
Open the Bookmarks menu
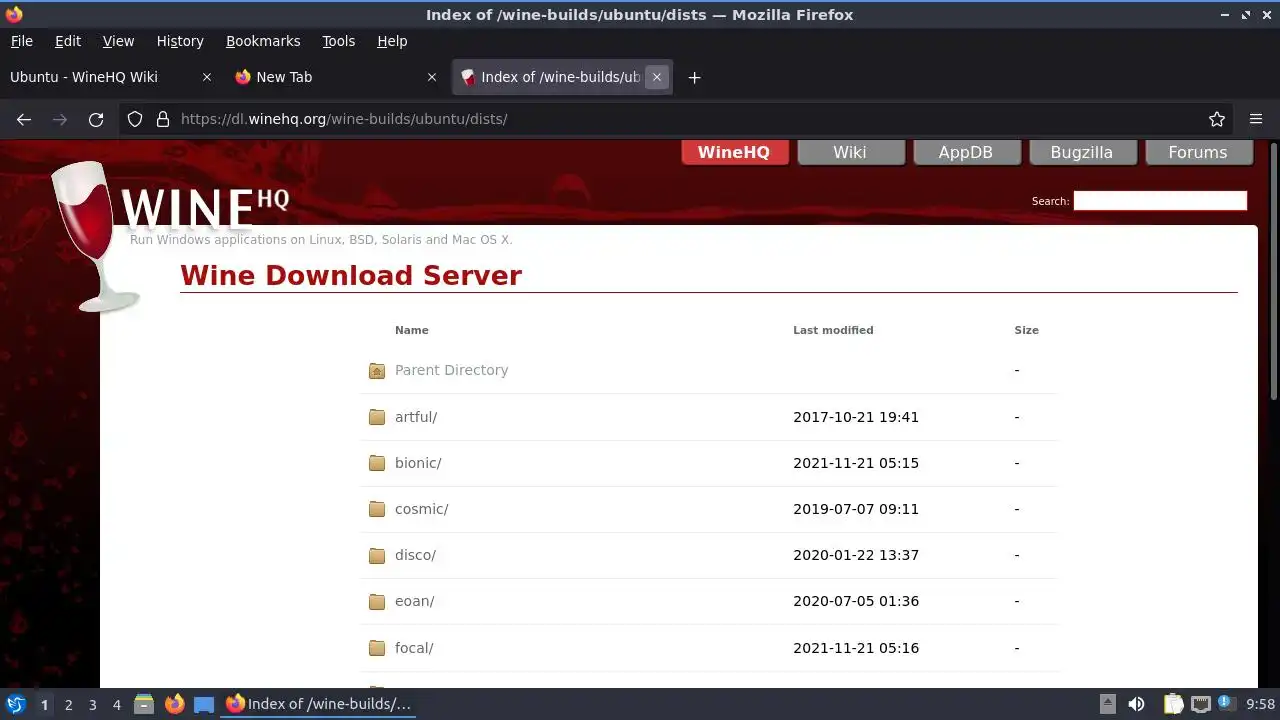[x=263, y=41]
